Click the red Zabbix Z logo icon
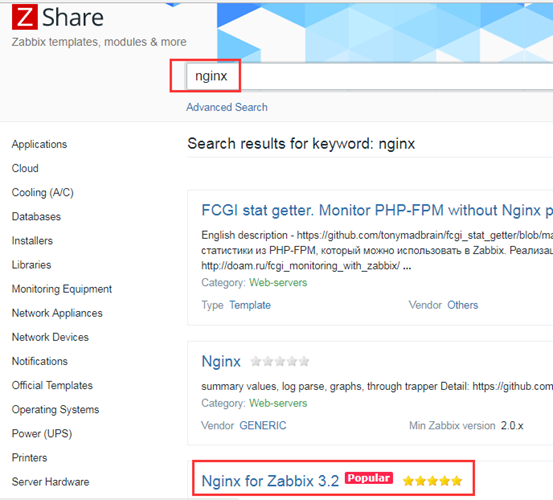 point(25,17)
